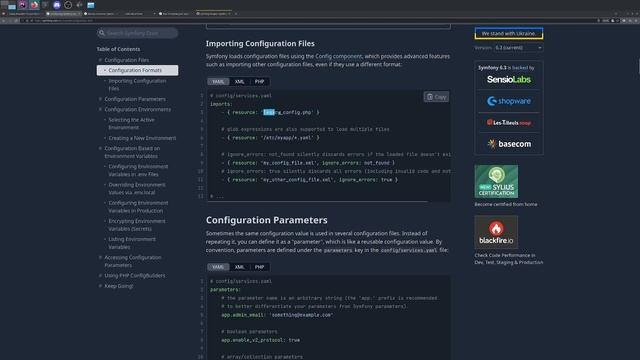Select the PHP tab in Importing Configuration Files code
Viewport: 640px width, 360px height.
pyautogui.click(x=260, y=82)
